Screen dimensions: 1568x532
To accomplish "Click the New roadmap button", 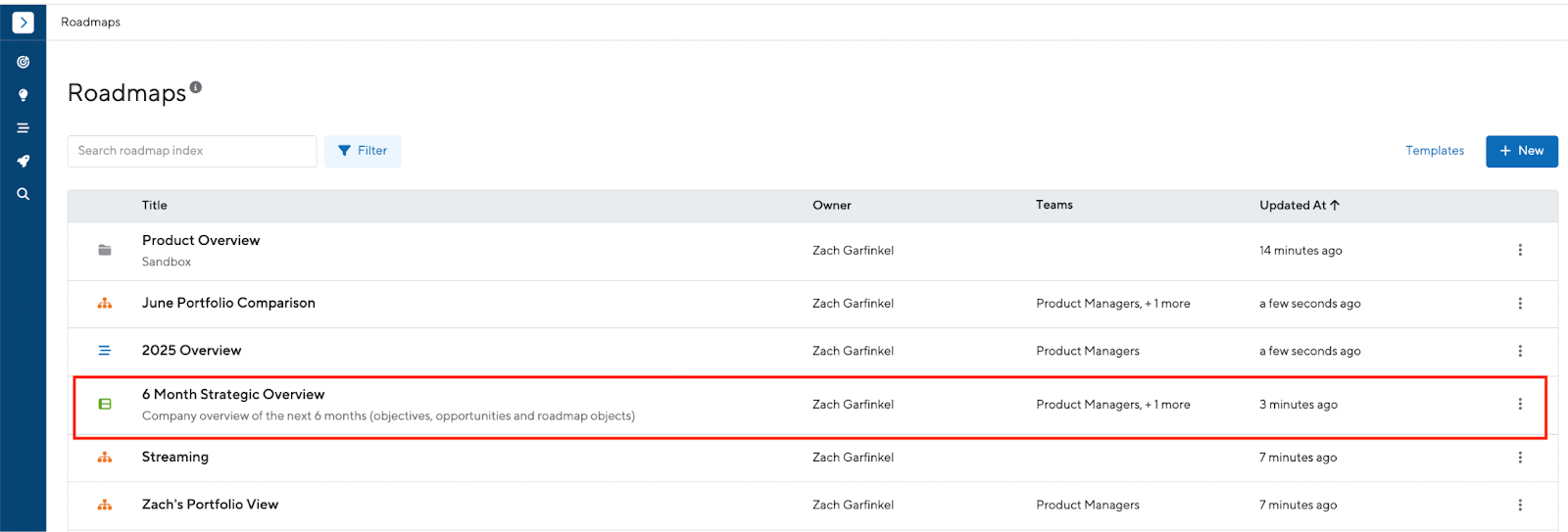I will [1521, 151].
